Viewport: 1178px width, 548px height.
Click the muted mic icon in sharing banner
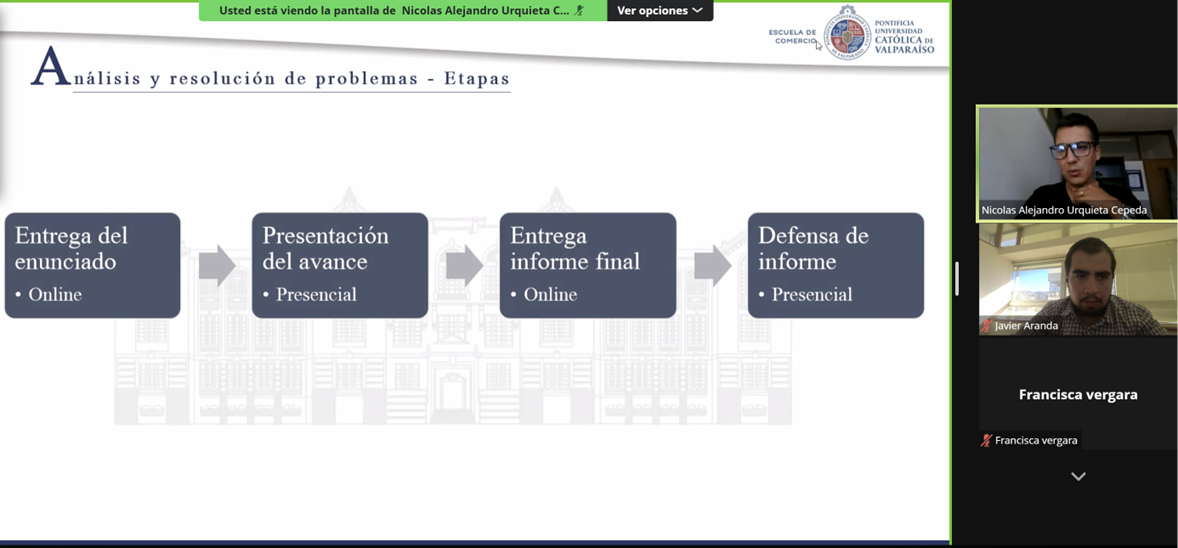point(580,11)
